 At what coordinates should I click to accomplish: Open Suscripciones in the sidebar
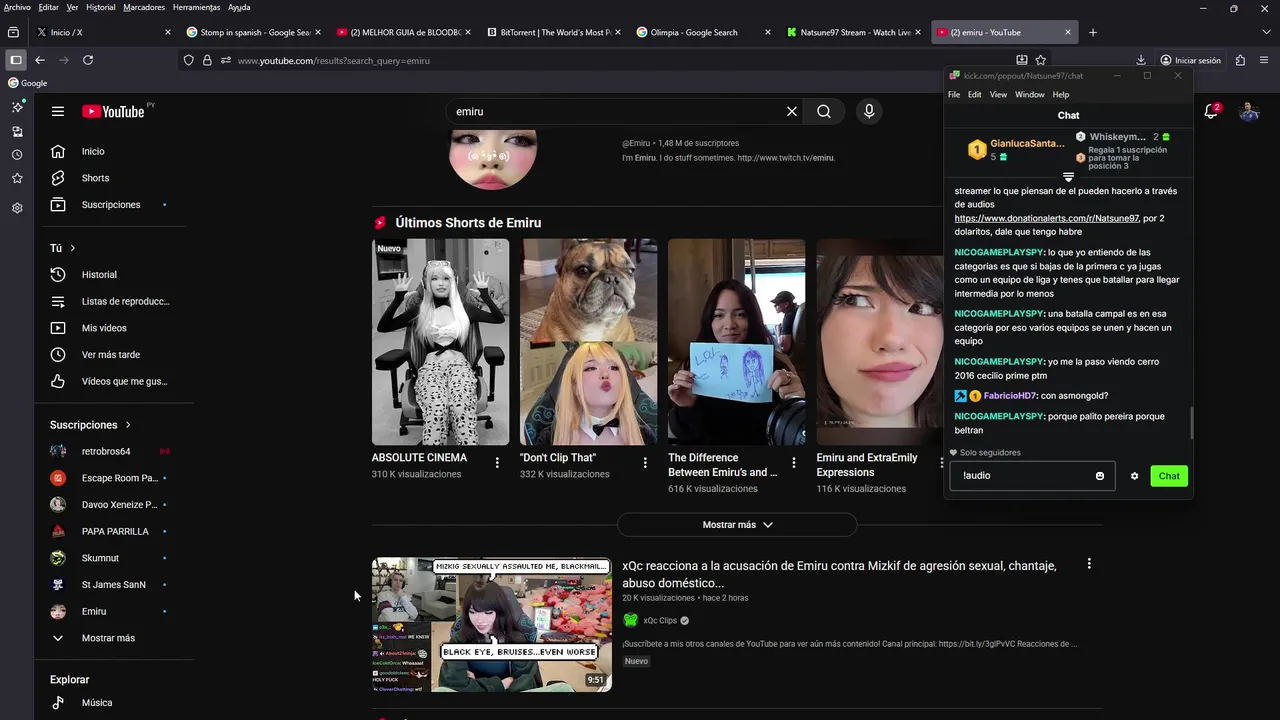tap(110, 205)
